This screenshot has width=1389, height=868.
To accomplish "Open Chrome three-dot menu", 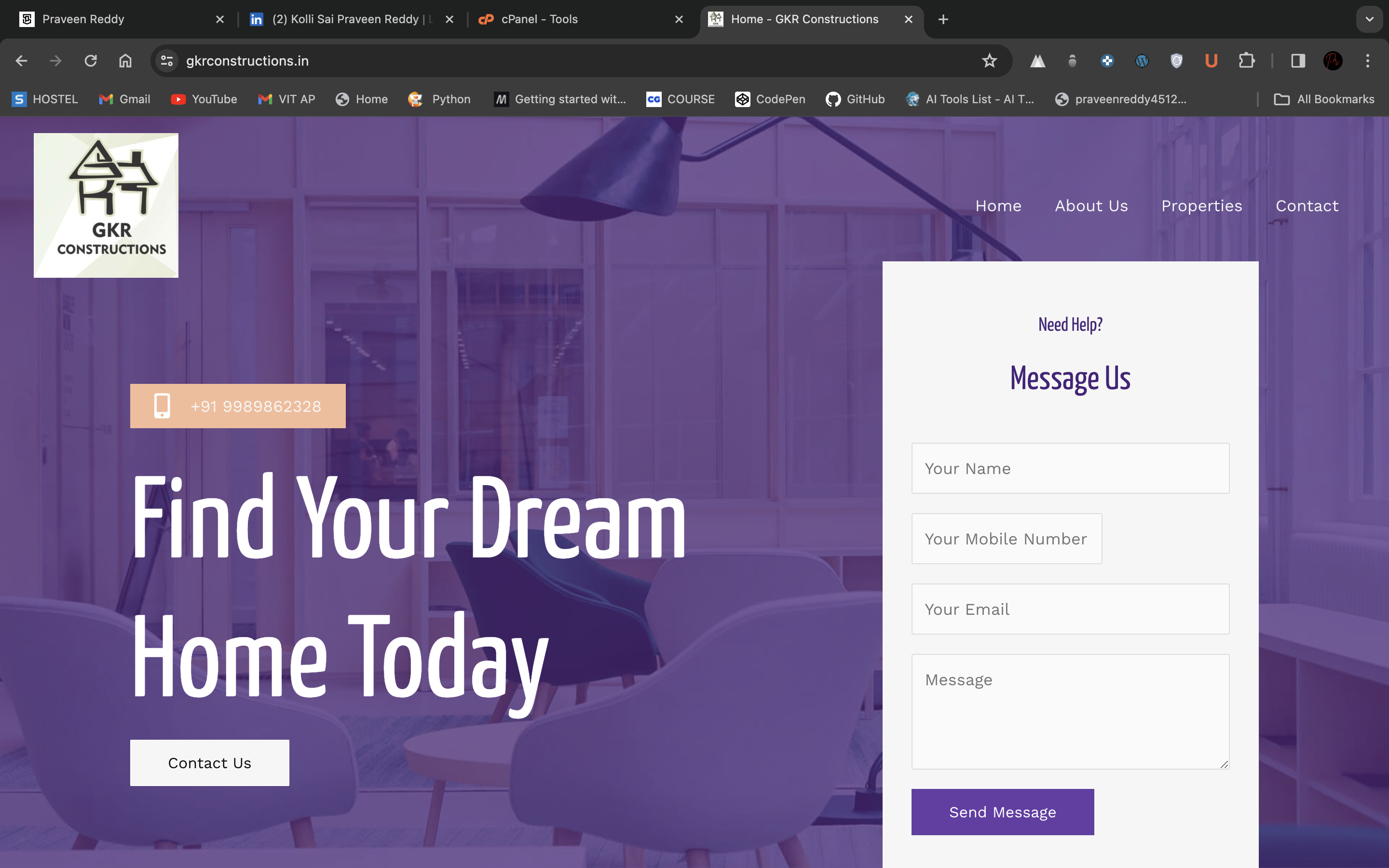I will [x=1367, y=61].
